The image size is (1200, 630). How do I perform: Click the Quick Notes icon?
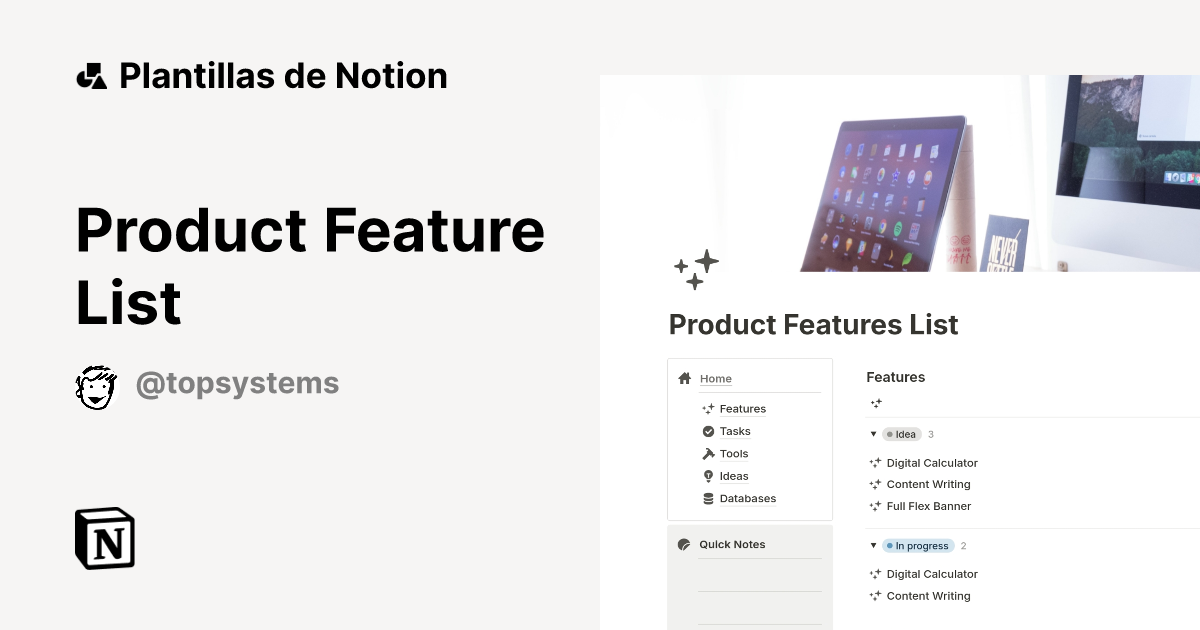click(x=684, y=545)
